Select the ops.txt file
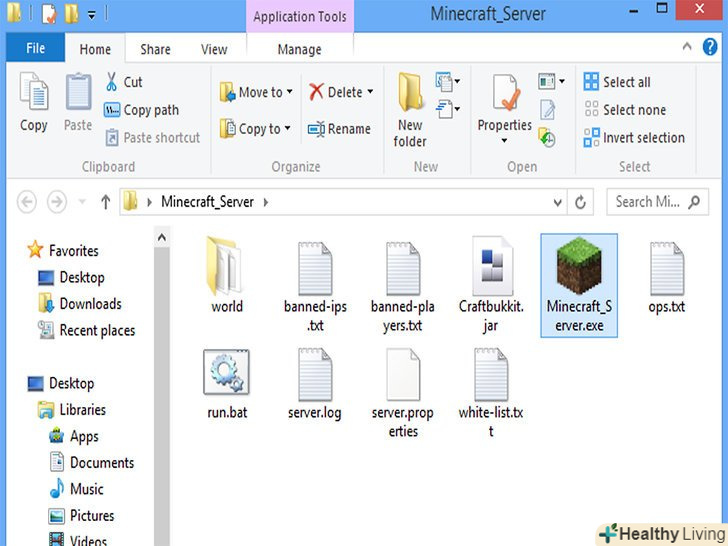The height and width of the screenshot is (546, 728). [x=667, y=277]
